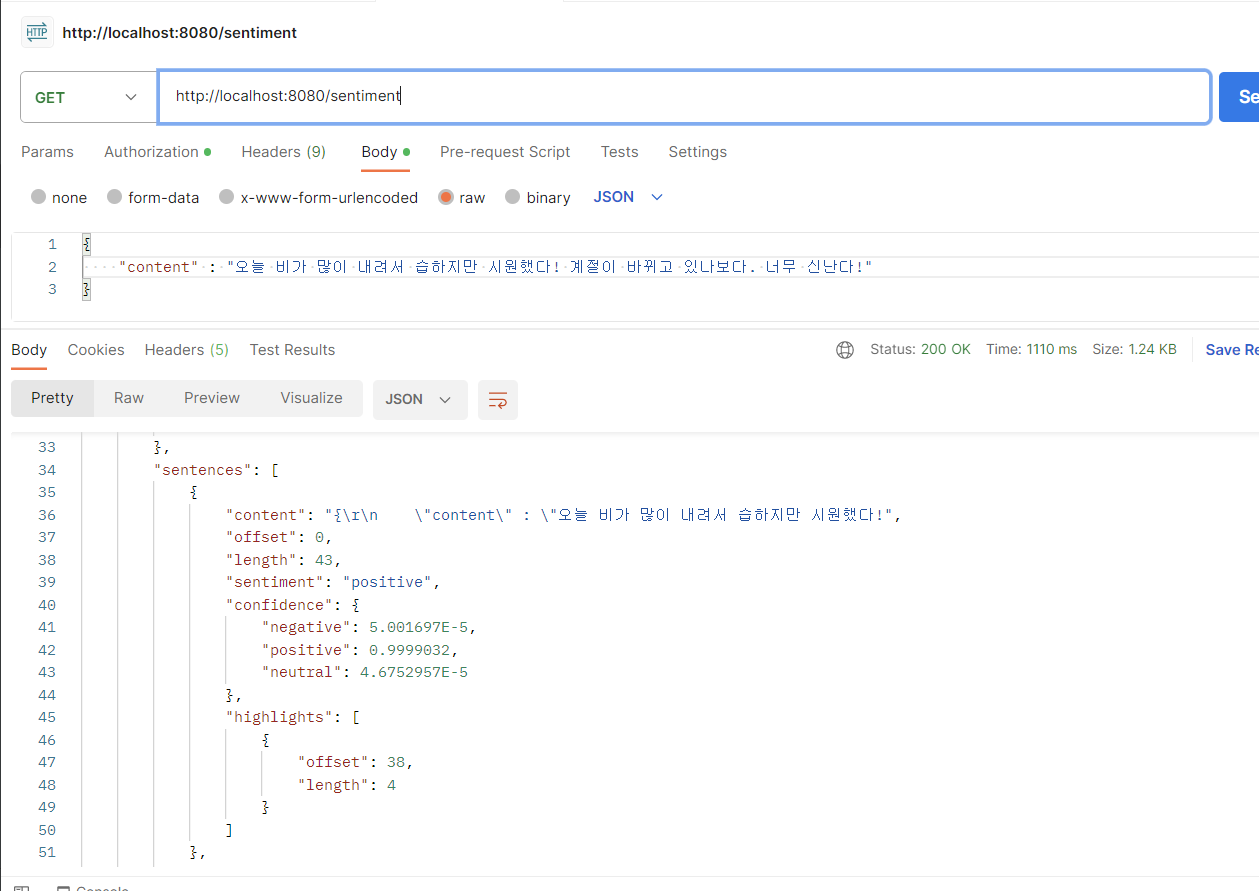The width and height of the screenshot is (1259, 891).
Task: Click request body line with "content" key
Action: pyautogui.click(x=496, y=267)
